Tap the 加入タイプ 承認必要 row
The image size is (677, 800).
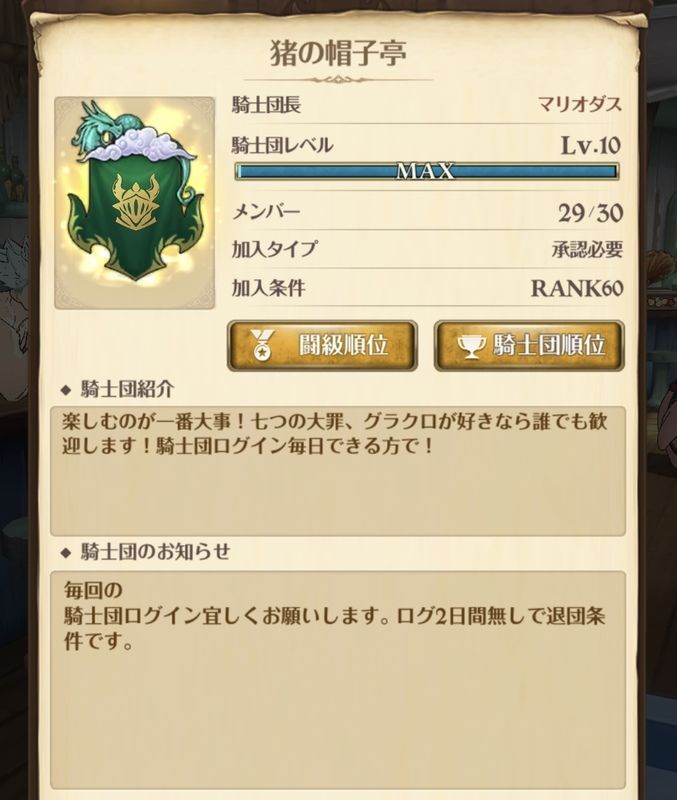[427, 249]
